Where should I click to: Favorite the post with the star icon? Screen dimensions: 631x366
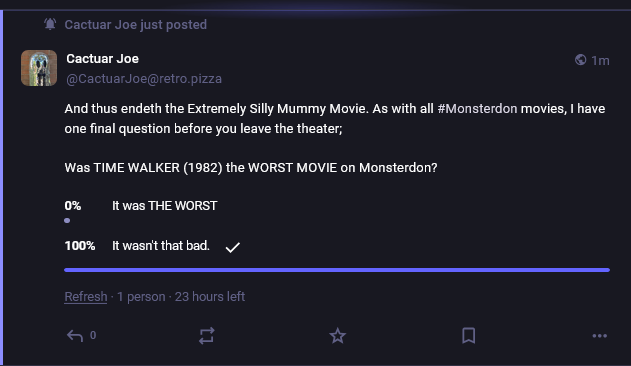(338, 335)
